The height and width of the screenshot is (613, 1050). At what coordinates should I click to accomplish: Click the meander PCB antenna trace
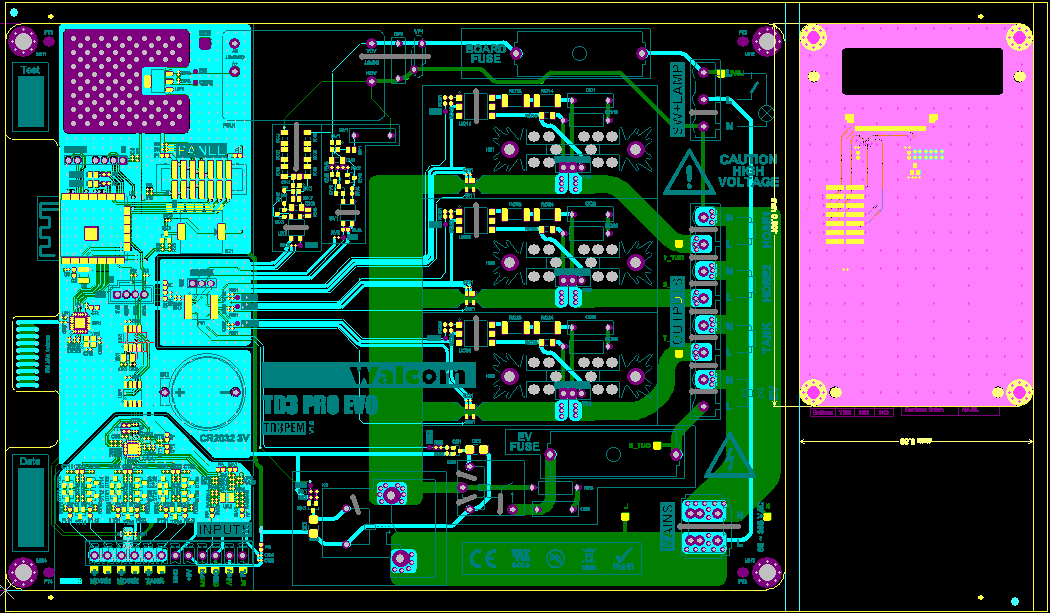click(48, 228)
